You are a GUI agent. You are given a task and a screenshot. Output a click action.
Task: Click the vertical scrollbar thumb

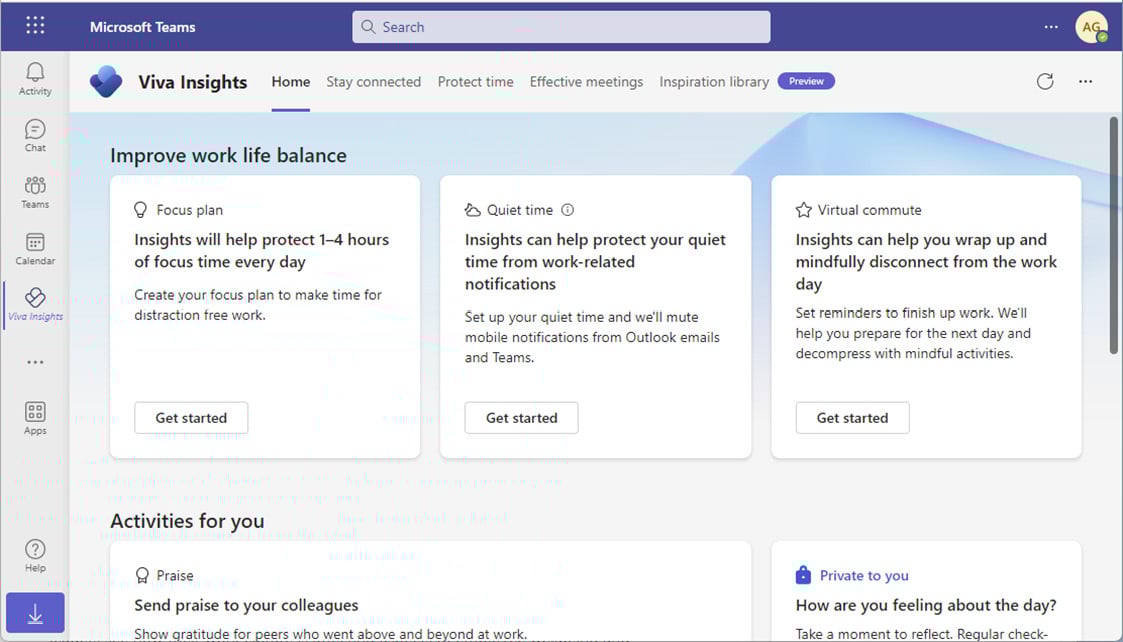point(1114,235)
